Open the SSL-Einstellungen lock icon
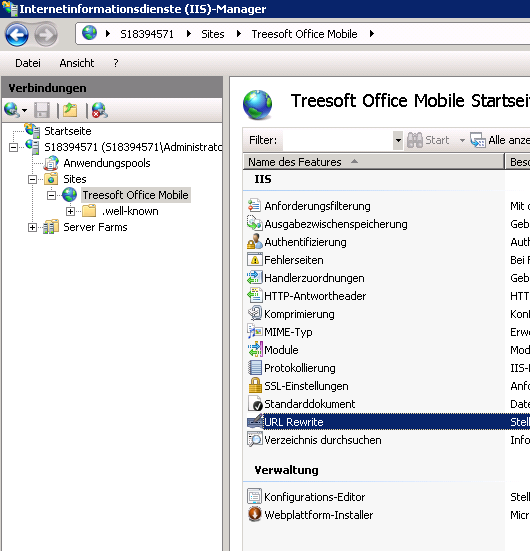The height and width of the screenshot is (551, 530). point(255,385)
